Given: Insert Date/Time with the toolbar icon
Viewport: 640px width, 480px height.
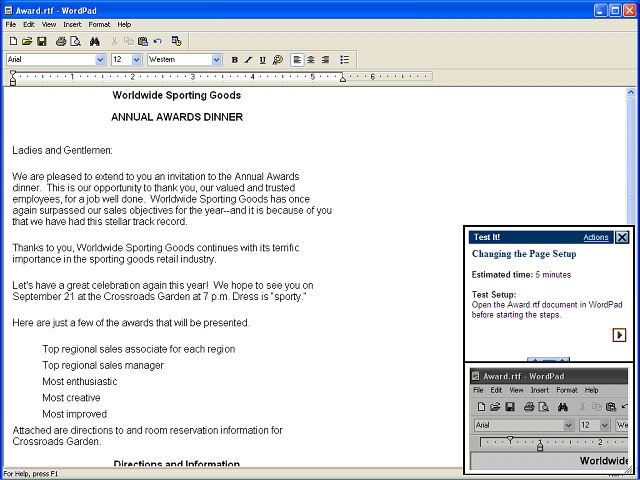Looking at the screenshot, I should coord(176,41).
